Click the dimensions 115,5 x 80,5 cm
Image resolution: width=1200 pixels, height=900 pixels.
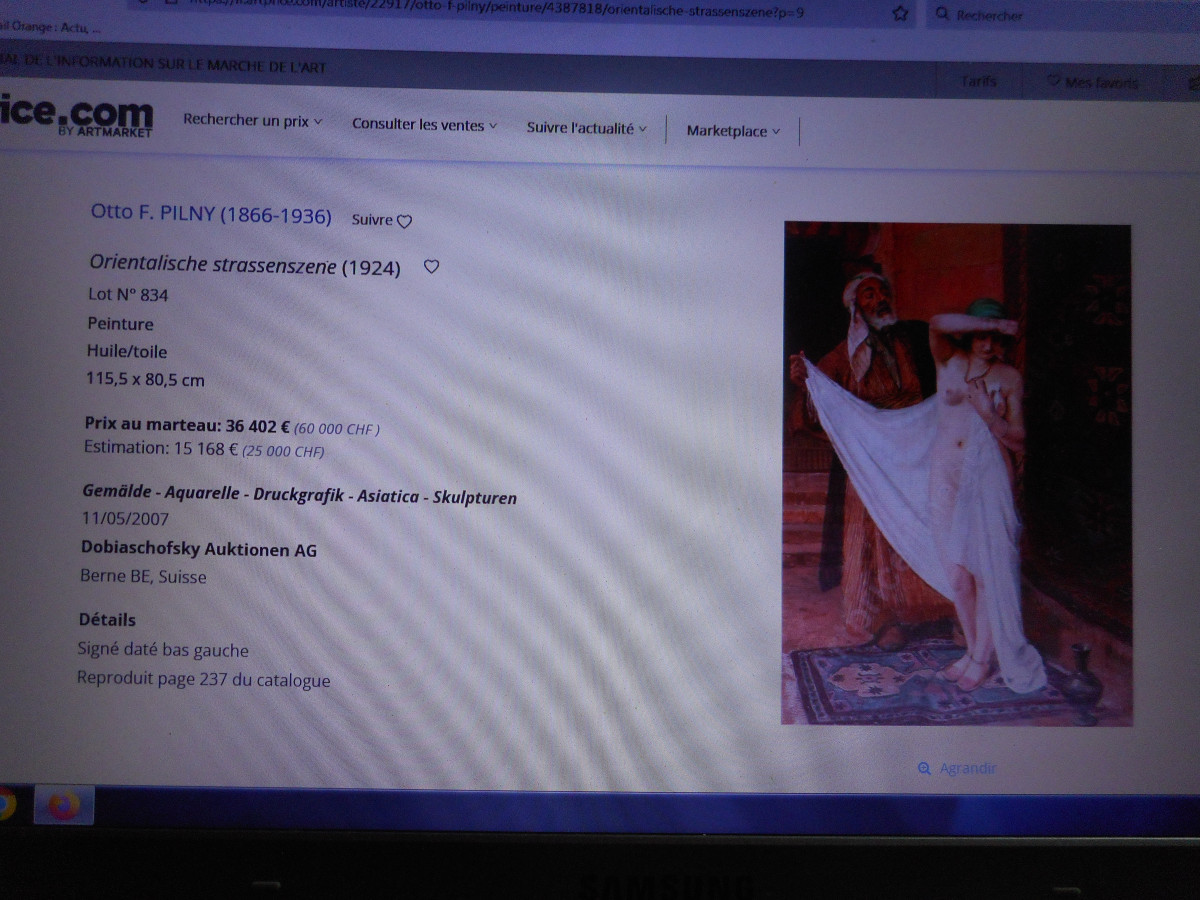146,380
